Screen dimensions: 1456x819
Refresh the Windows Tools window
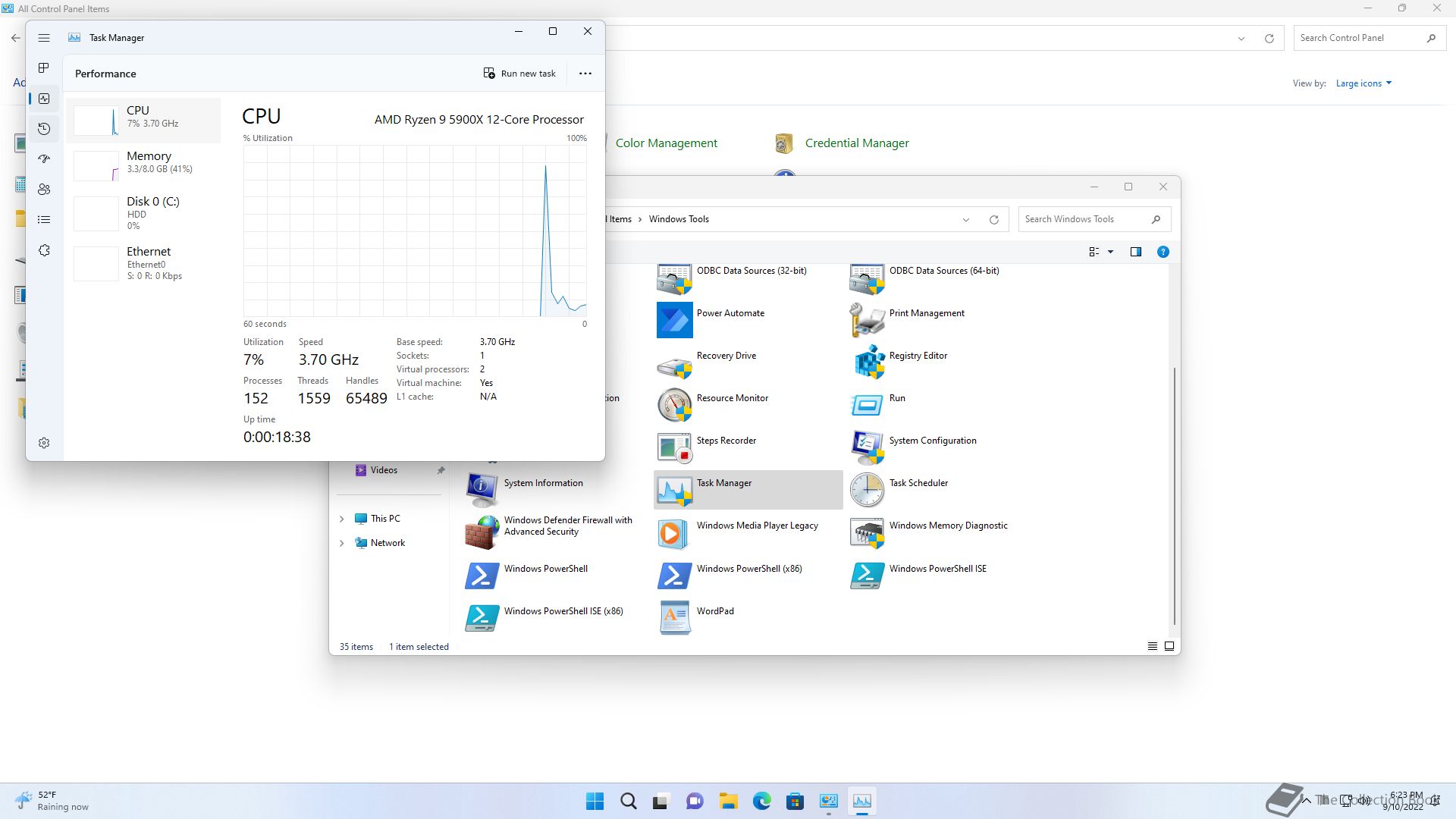tap(994, 220)
